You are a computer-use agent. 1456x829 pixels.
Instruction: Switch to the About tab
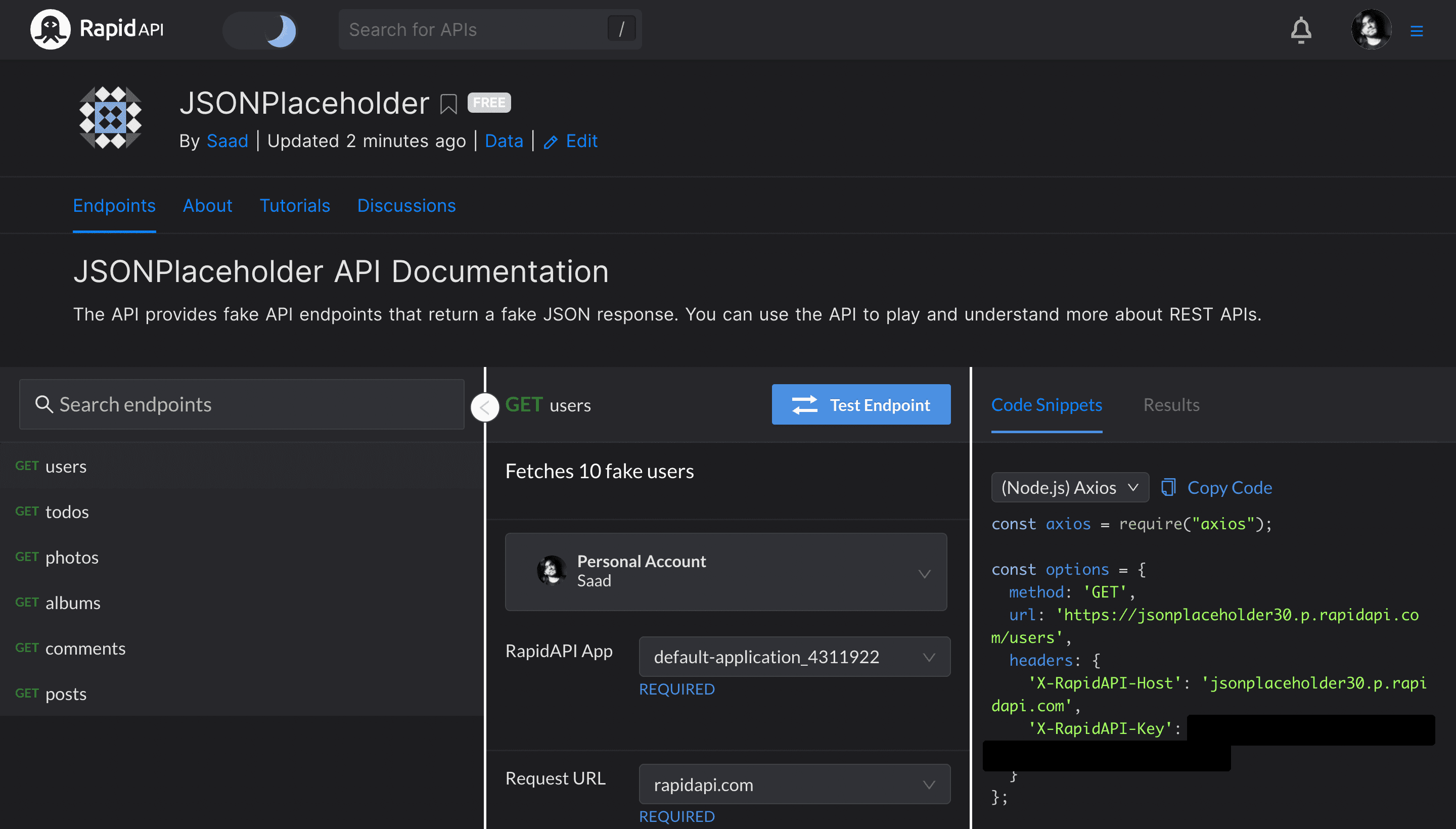click(207, 206)
